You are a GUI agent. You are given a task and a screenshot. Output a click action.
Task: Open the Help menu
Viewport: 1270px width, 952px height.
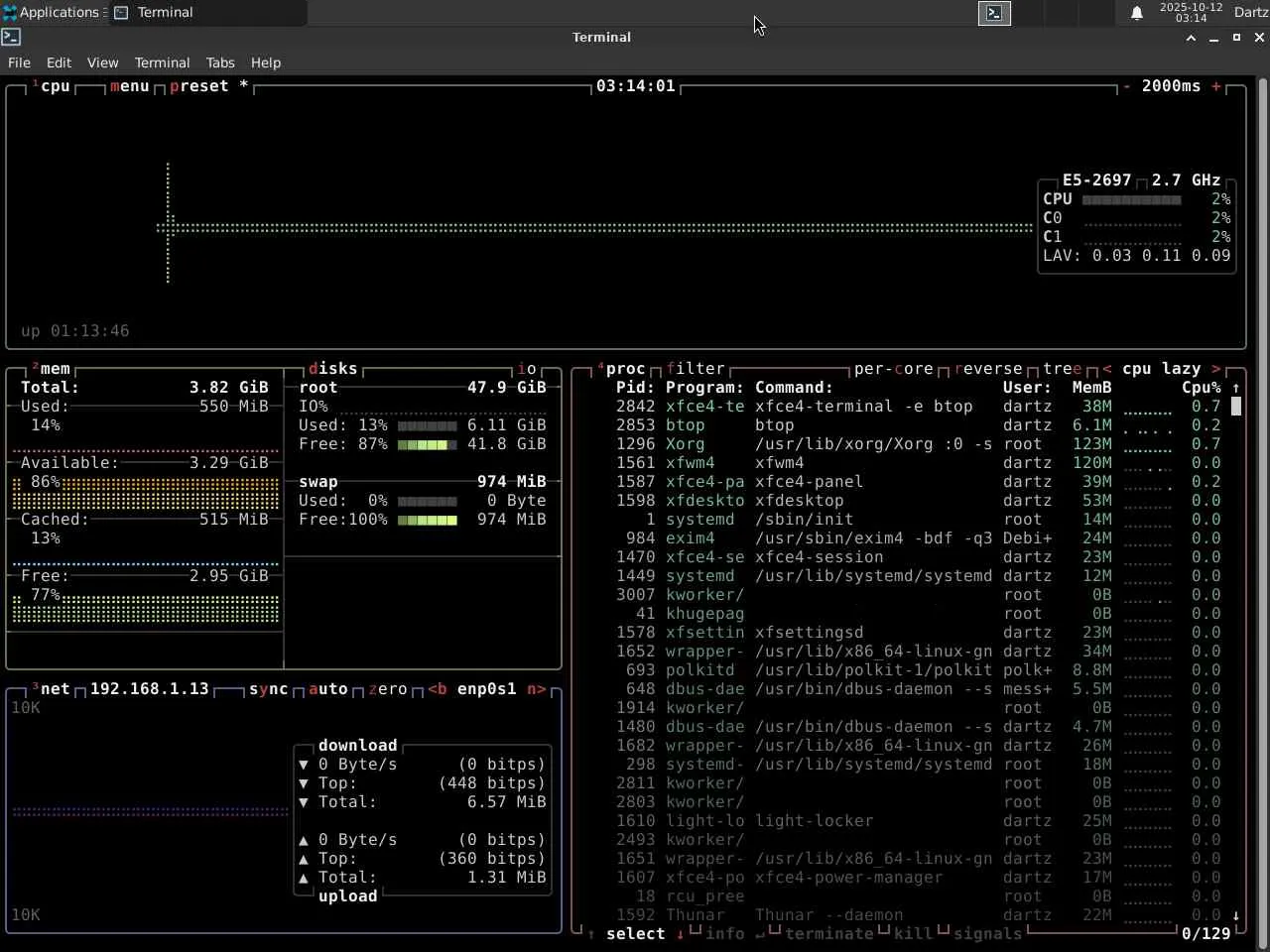(265, 62)
